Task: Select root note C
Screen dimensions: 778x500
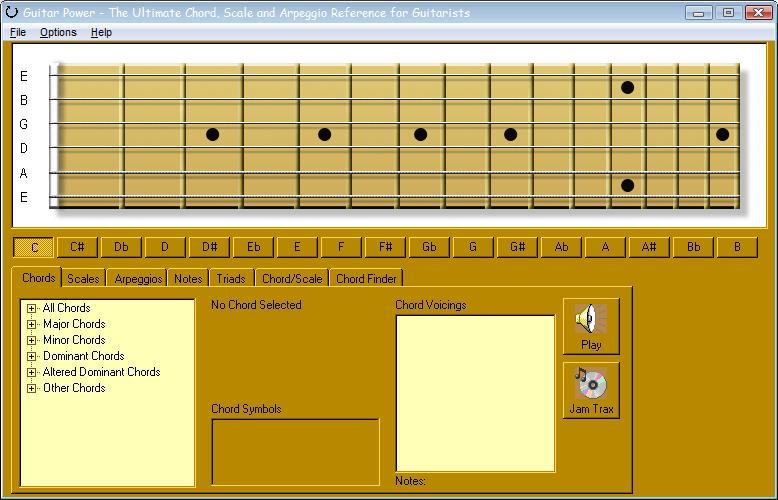Action: click(34, 247)
